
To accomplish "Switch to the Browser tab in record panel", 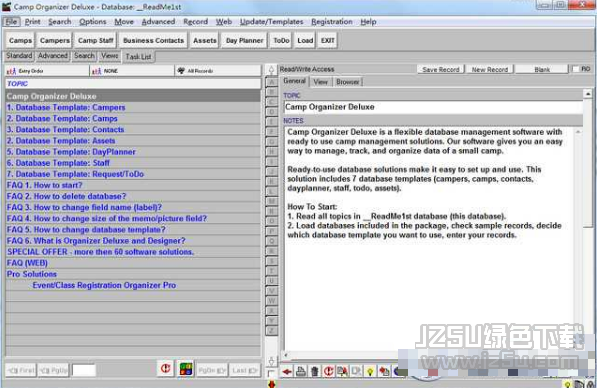I will (348, 82).
